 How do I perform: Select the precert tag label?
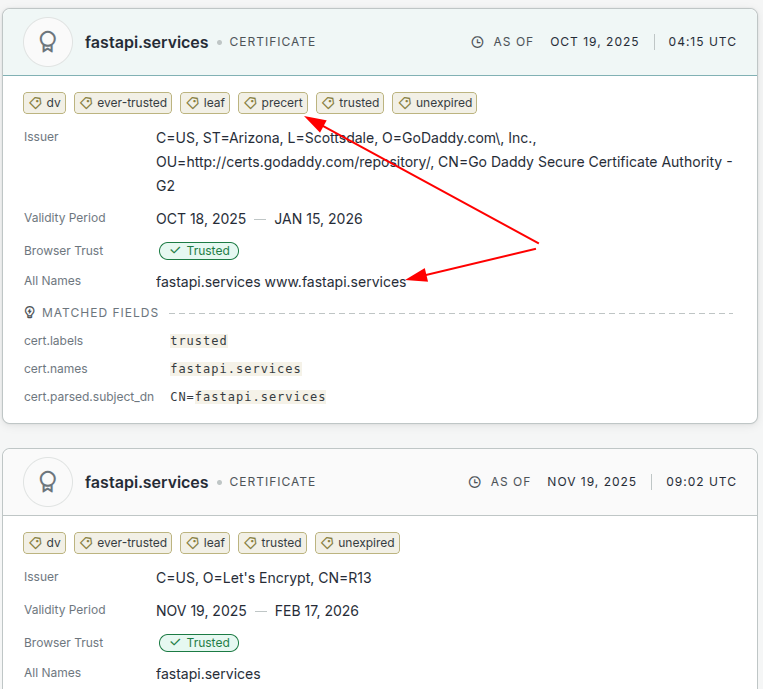point(273,103)
